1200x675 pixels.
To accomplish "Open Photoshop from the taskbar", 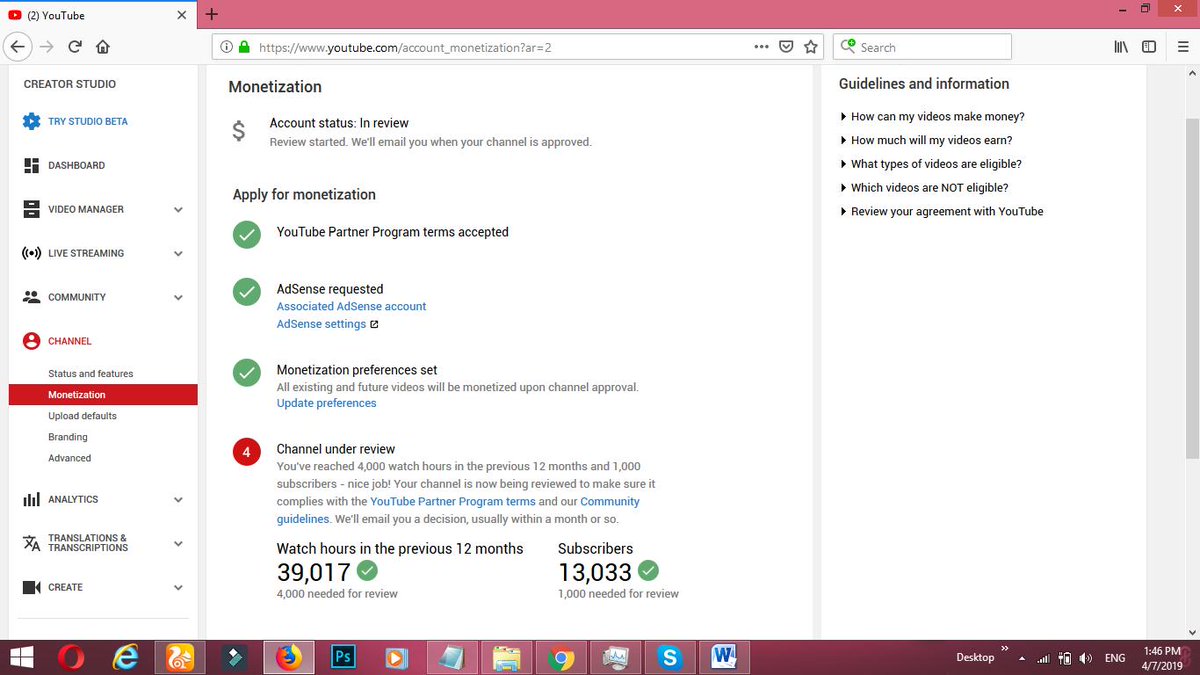I will pyautogui.click(x=343, y=657).
